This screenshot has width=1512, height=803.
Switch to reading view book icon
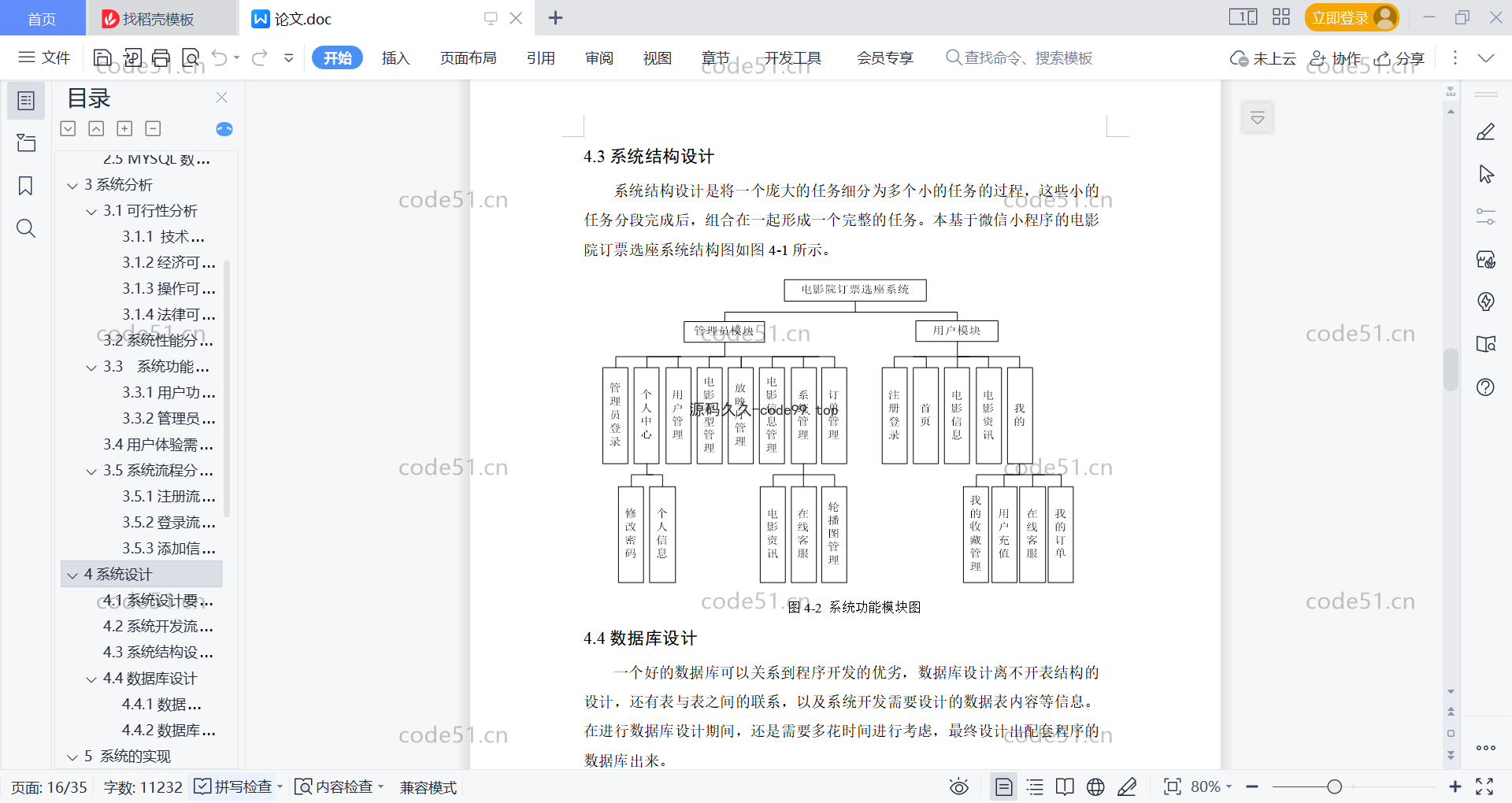tap(1065, 786)
